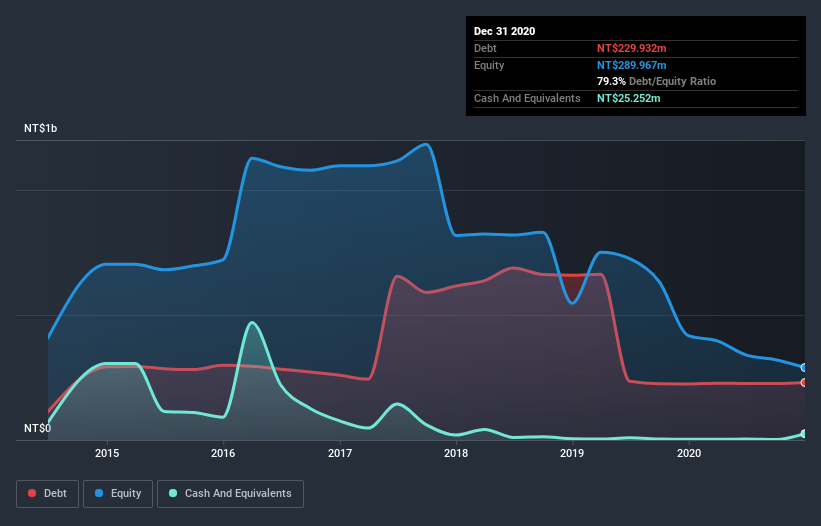821x526 pixels.
Task: Click the NT$25.252m cash value
Action: point(628,98)
